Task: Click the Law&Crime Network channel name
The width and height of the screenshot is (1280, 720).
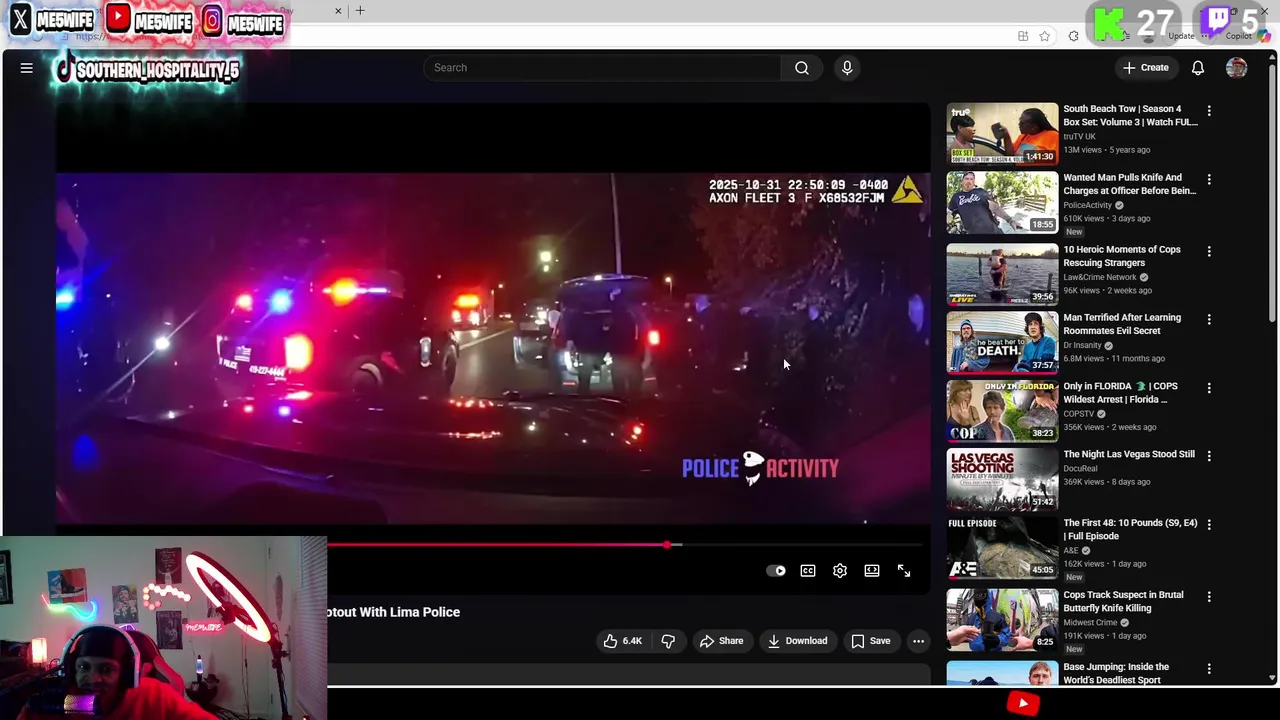Action: tap(1100, 277)
